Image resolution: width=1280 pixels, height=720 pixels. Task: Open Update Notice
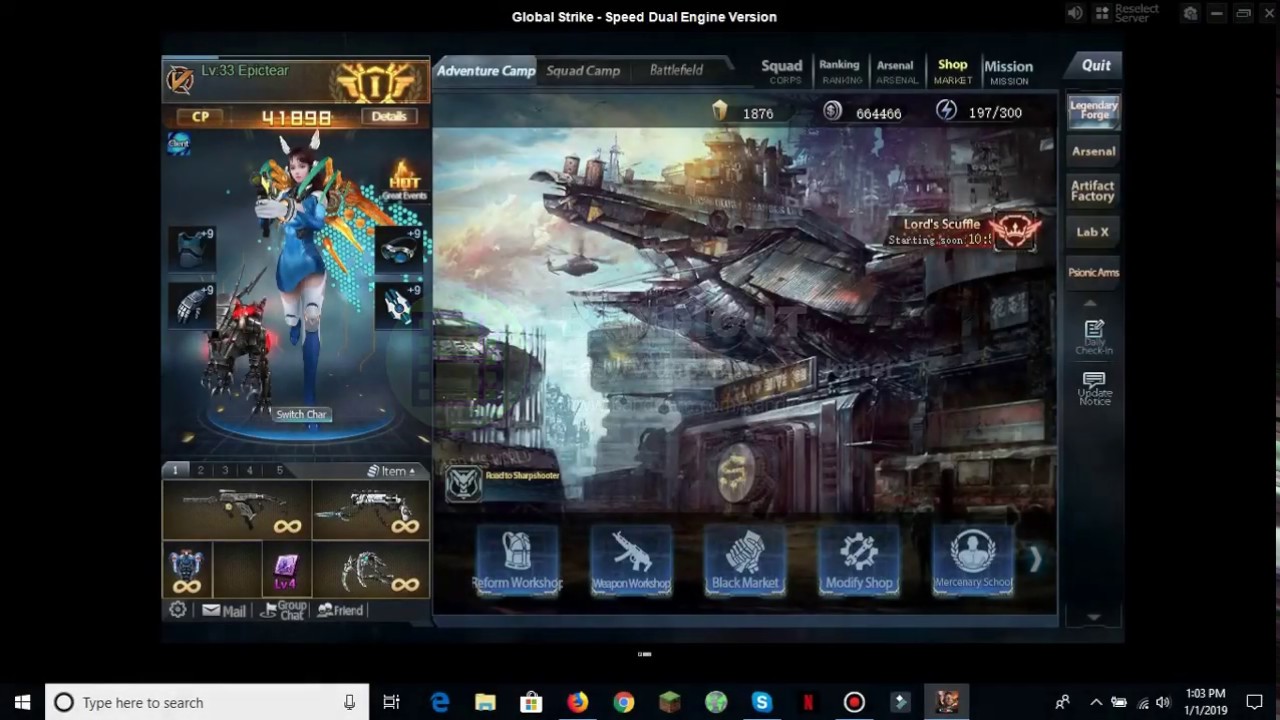click(x=1094, y=388)
